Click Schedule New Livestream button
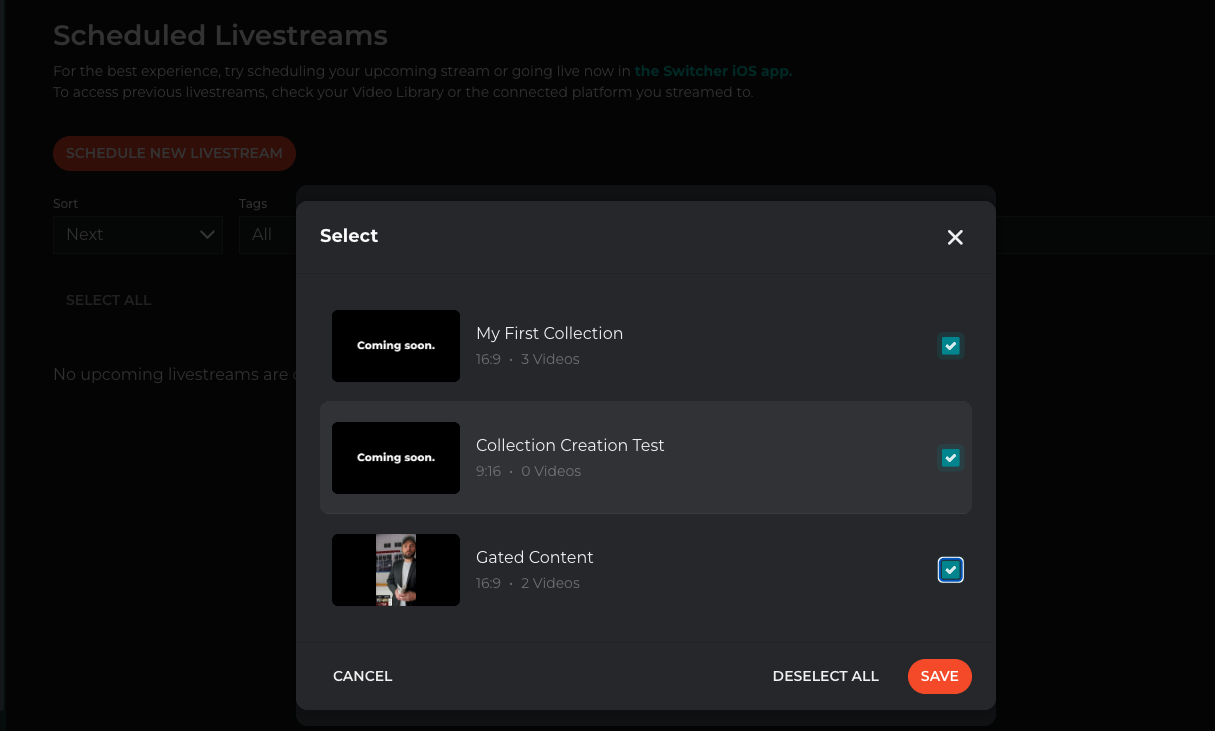This screenshot has height=731, width=1215. point(174,153)
